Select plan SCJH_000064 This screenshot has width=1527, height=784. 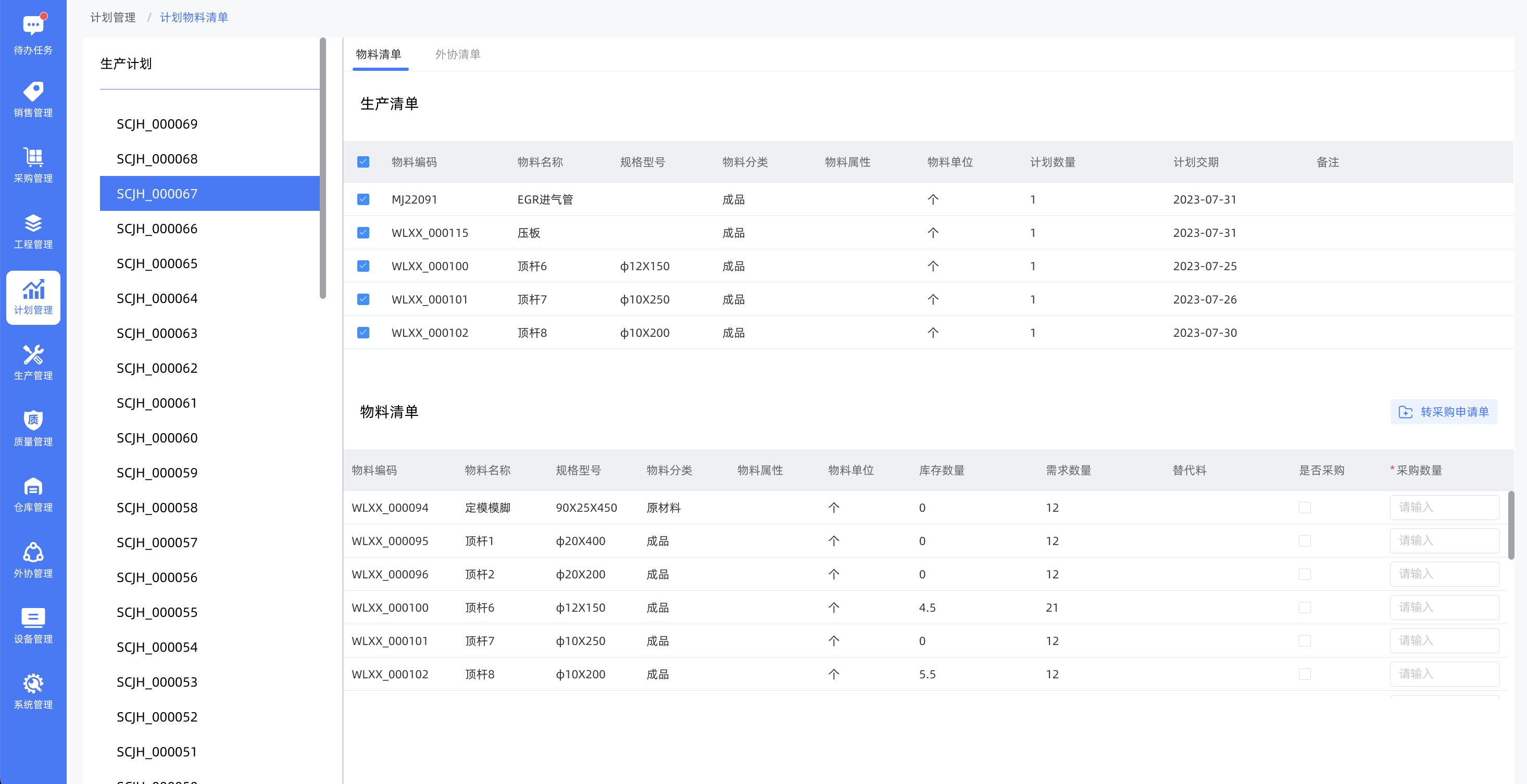[x=210, y=298]
